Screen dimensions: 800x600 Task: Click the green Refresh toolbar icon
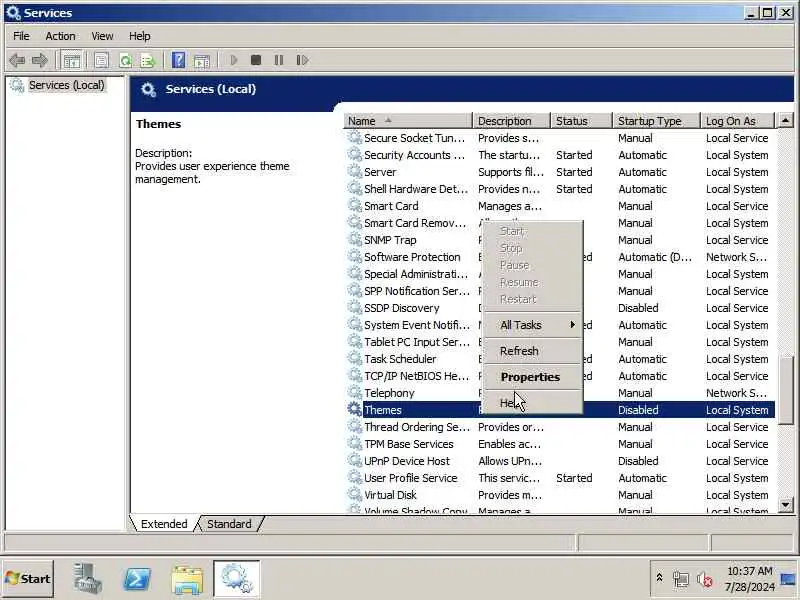tap(126, 61)
